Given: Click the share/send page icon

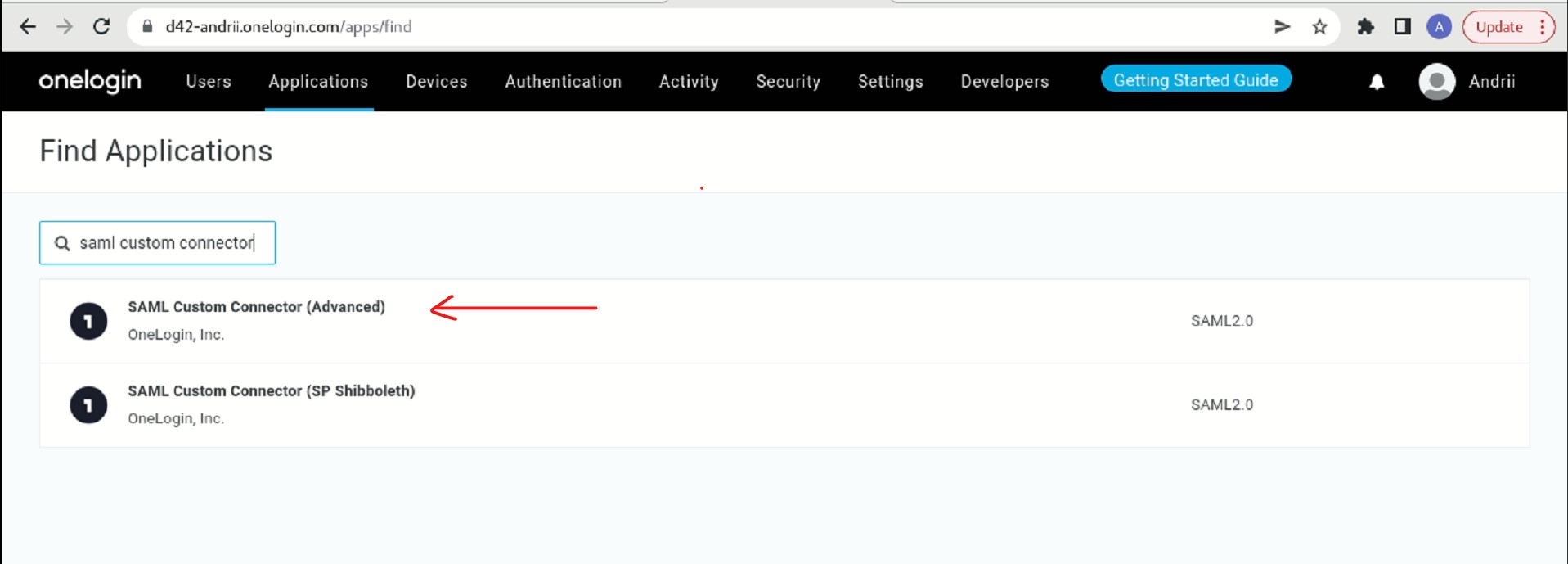Looking at the screenshot, I should click(1282, 27).
